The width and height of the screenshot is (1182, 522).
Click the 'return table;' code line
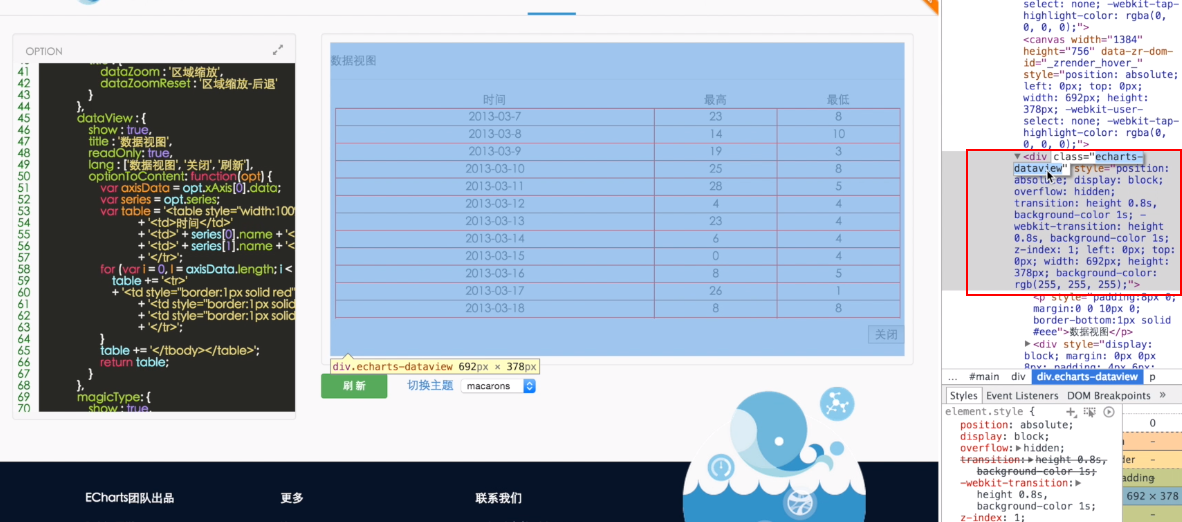click(134, 362)
